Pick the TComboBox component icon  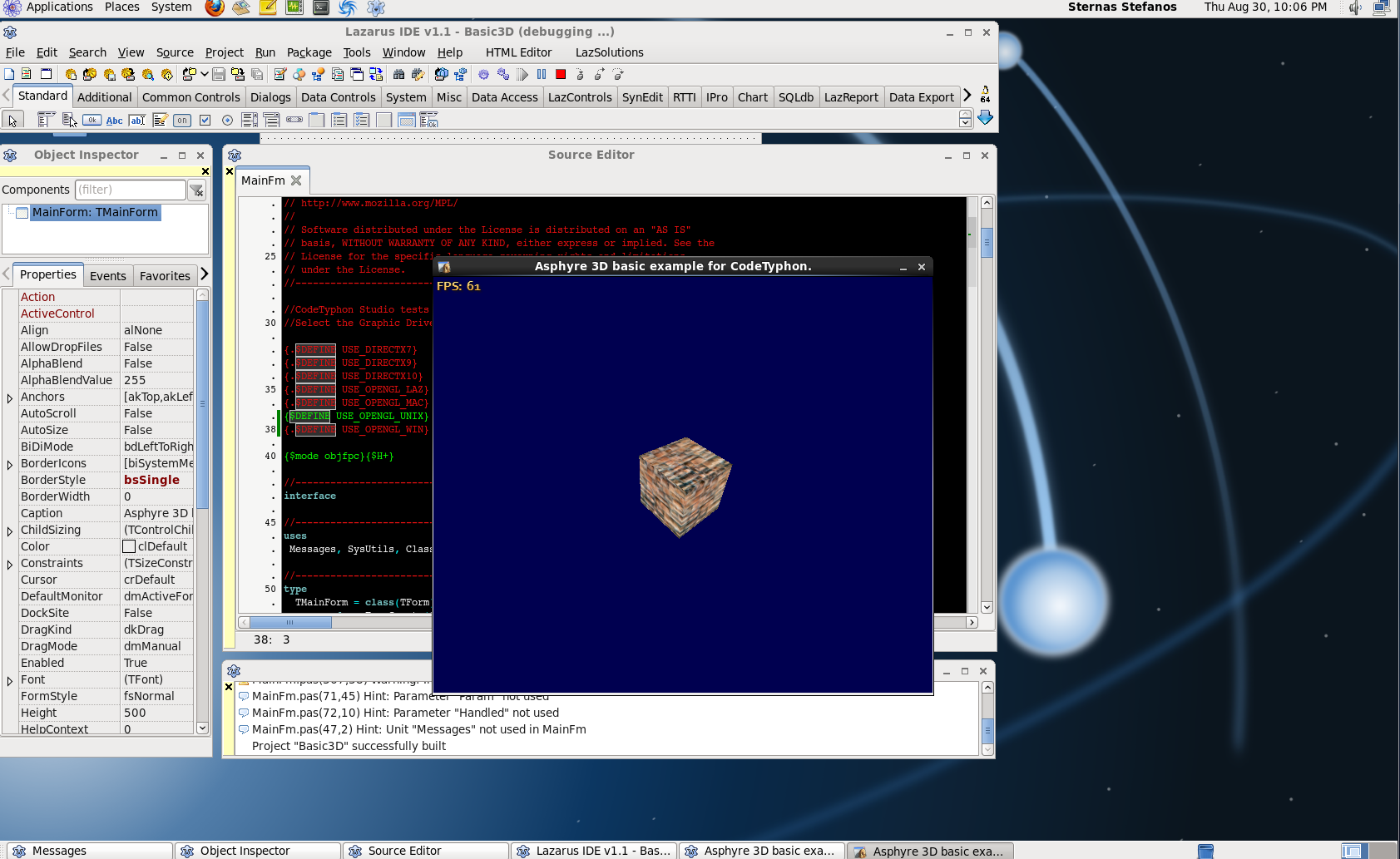pyautogui.click(x=272, y=120)
